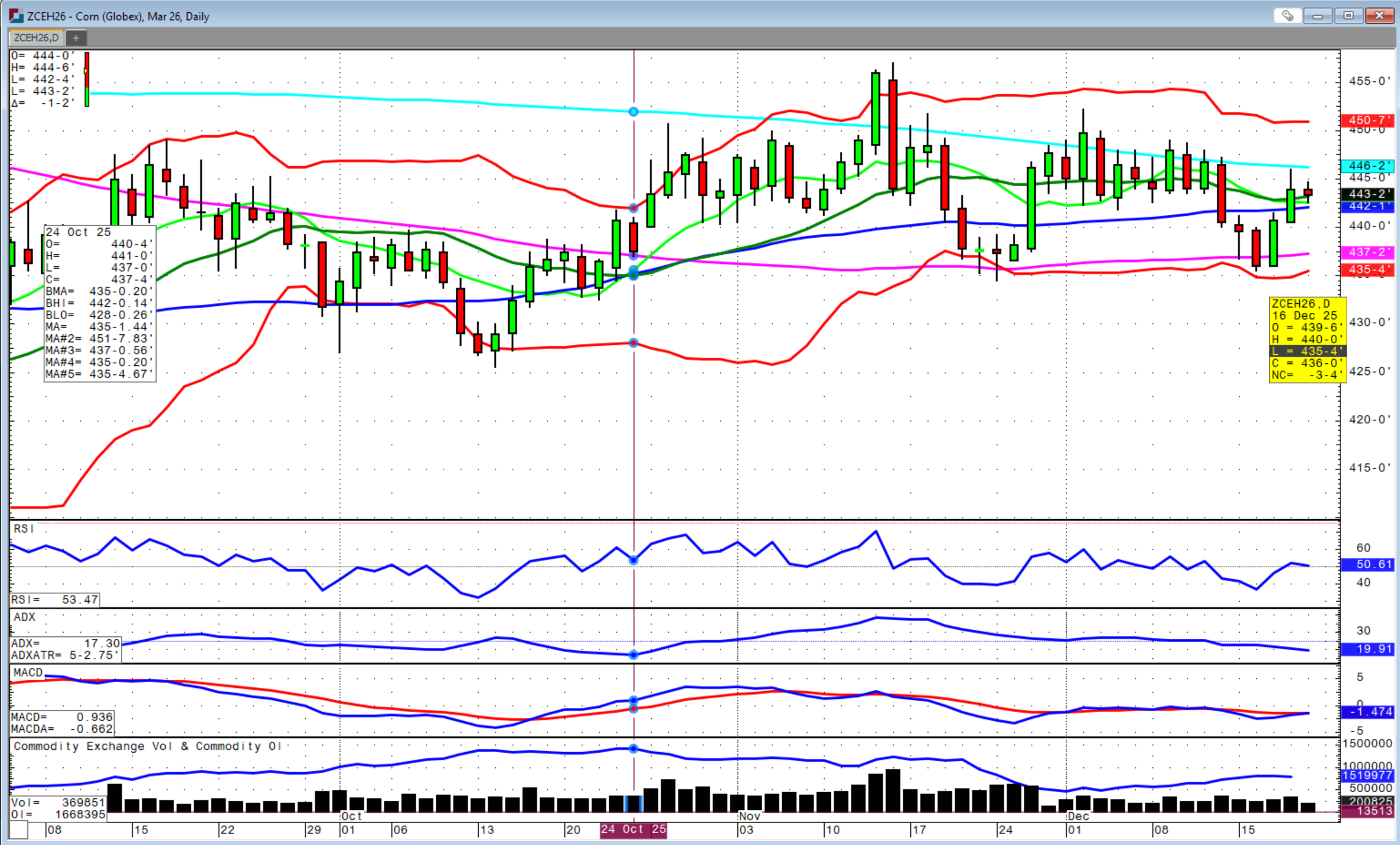Click the 24 Oct 25 study values box

point(100,303)
